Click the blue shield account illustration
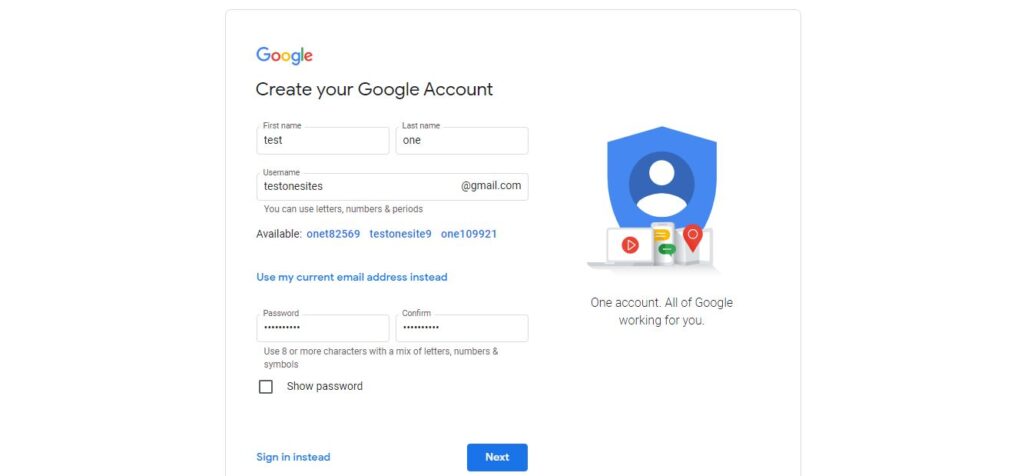This screenshot has height=476, width=1024. (661, 178)
